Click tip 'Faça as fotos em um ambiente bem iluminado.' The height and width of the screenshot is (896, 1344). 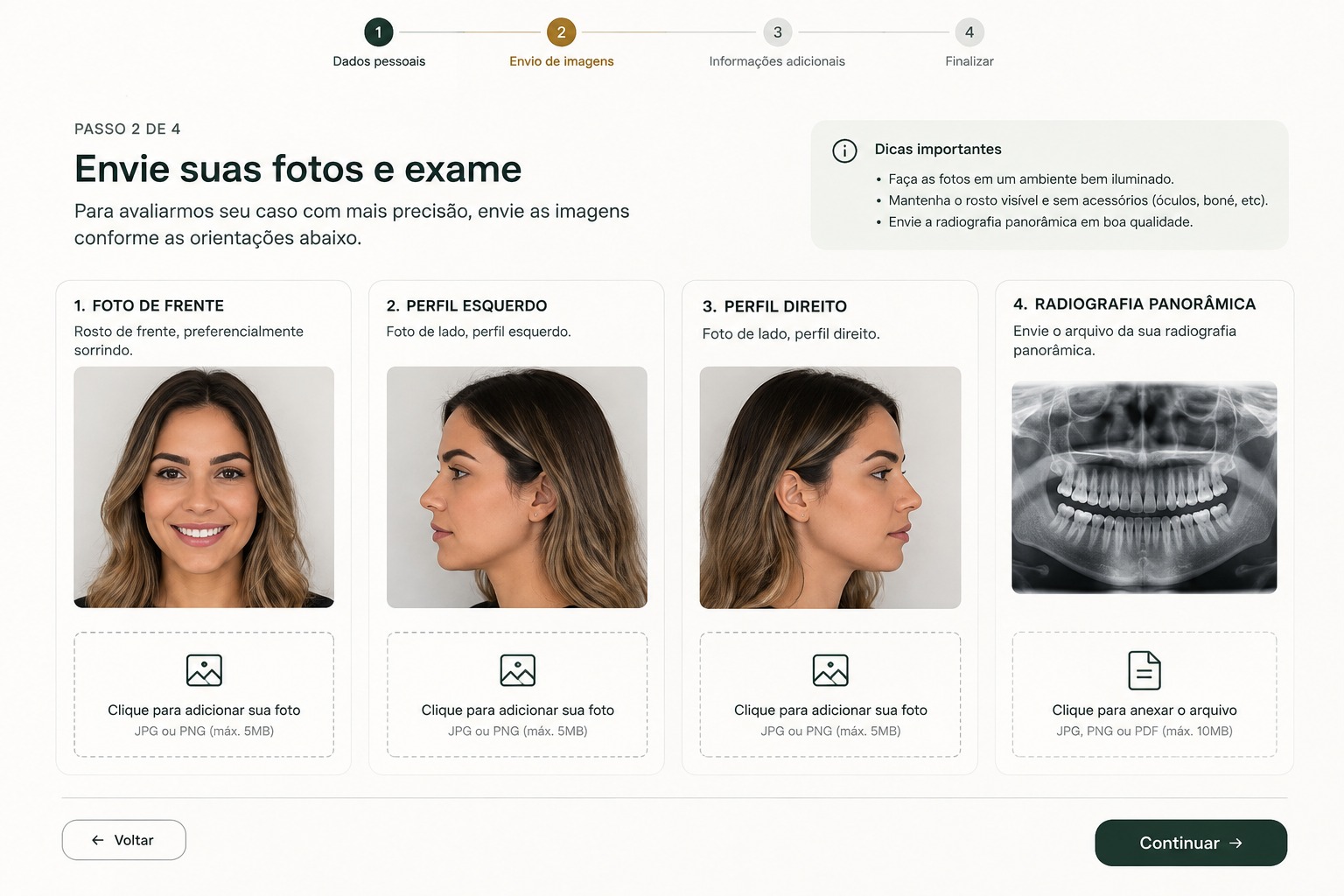click(x=1031, y=179)
